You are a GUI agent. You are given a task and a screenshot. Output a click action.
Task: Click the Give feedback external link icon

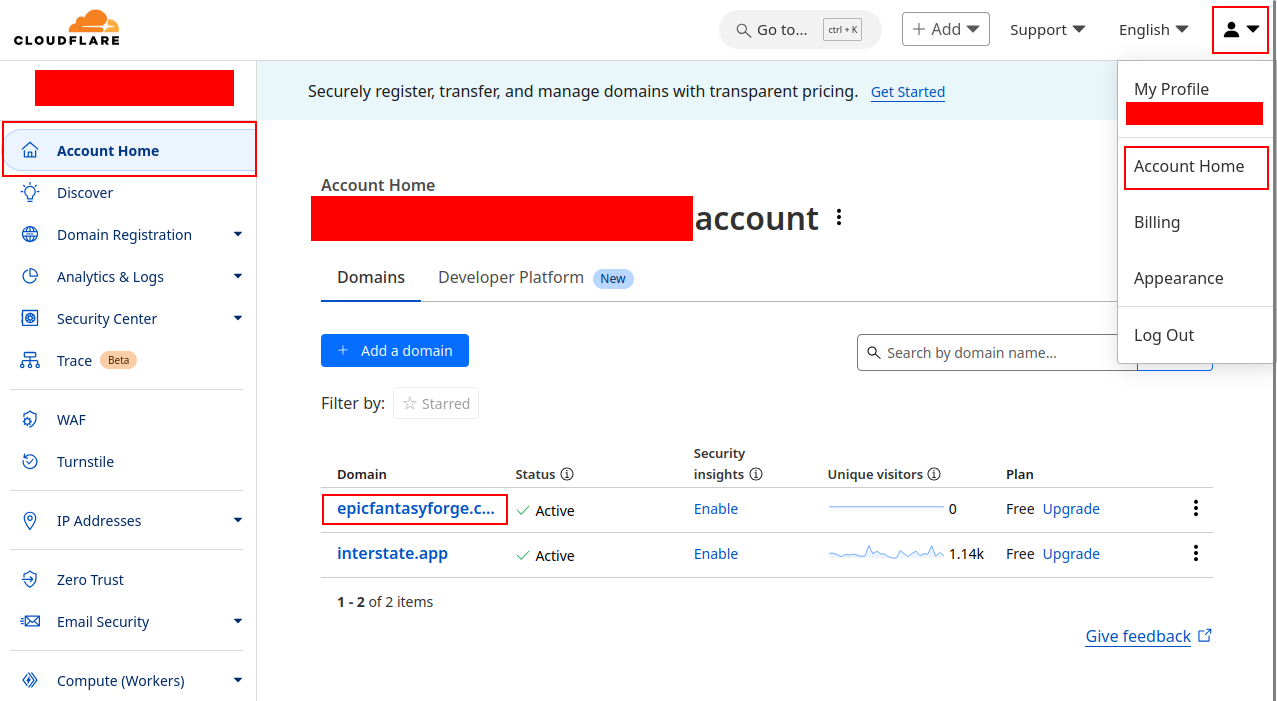pyautogui.click(x=1205, y=635)
